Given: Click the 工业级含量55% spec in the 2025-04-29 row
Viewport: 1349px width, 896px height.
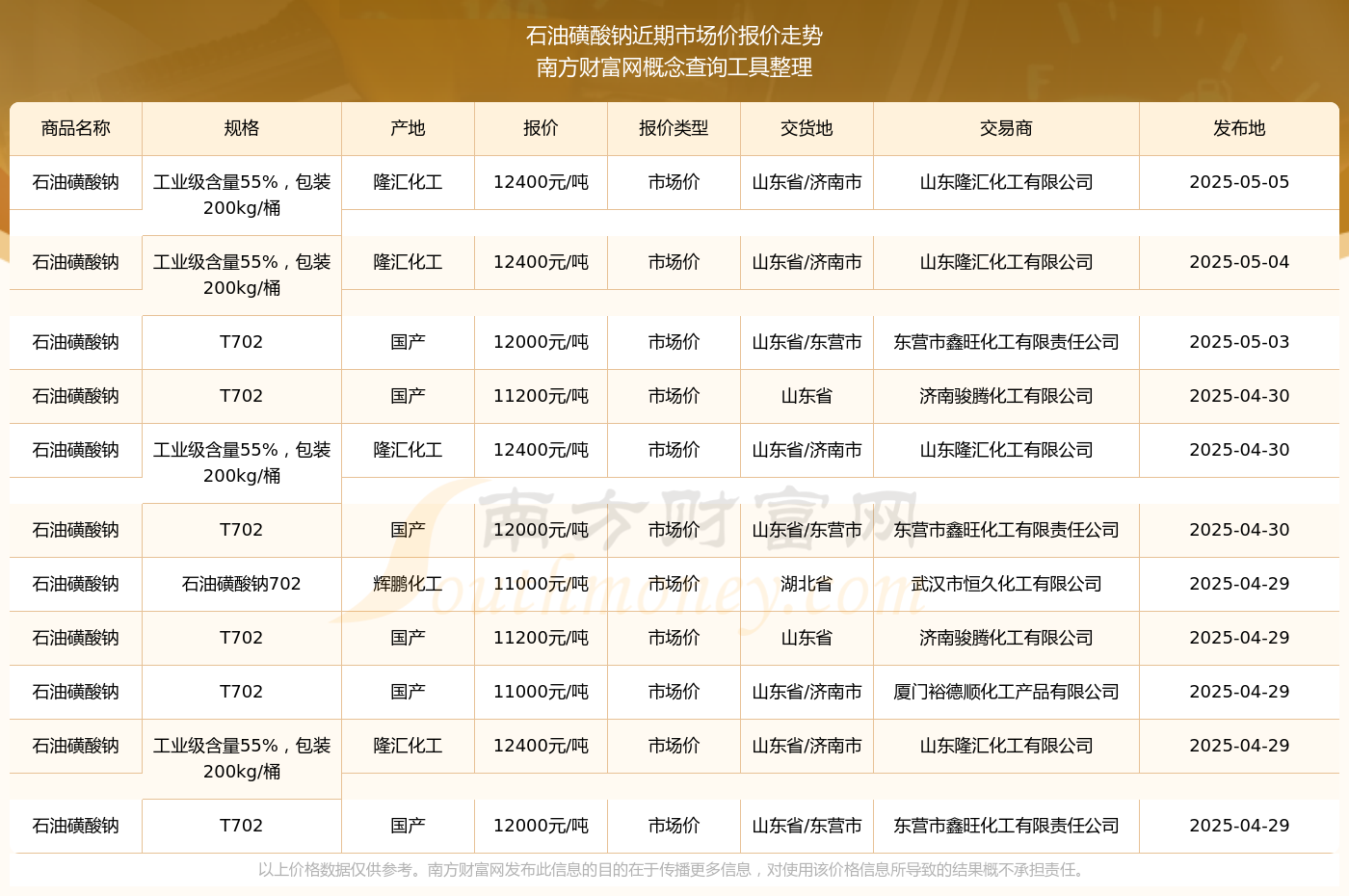Looking at the screenshot, I should click(x=242, y=758).
